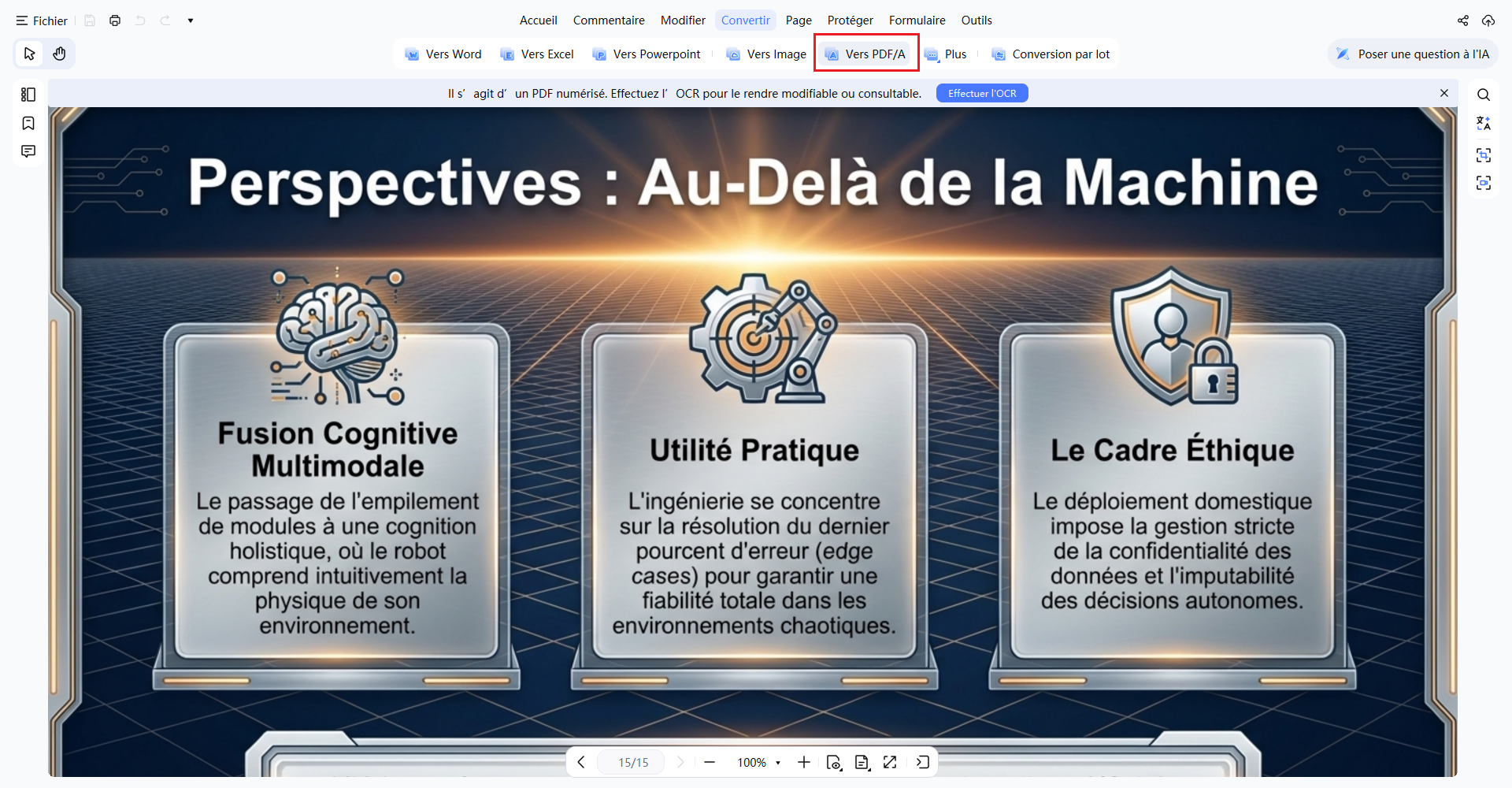Convert the document with Vers Powerpoint
The width and height of the screenshot is (1512, 788).
coord(647,54)
